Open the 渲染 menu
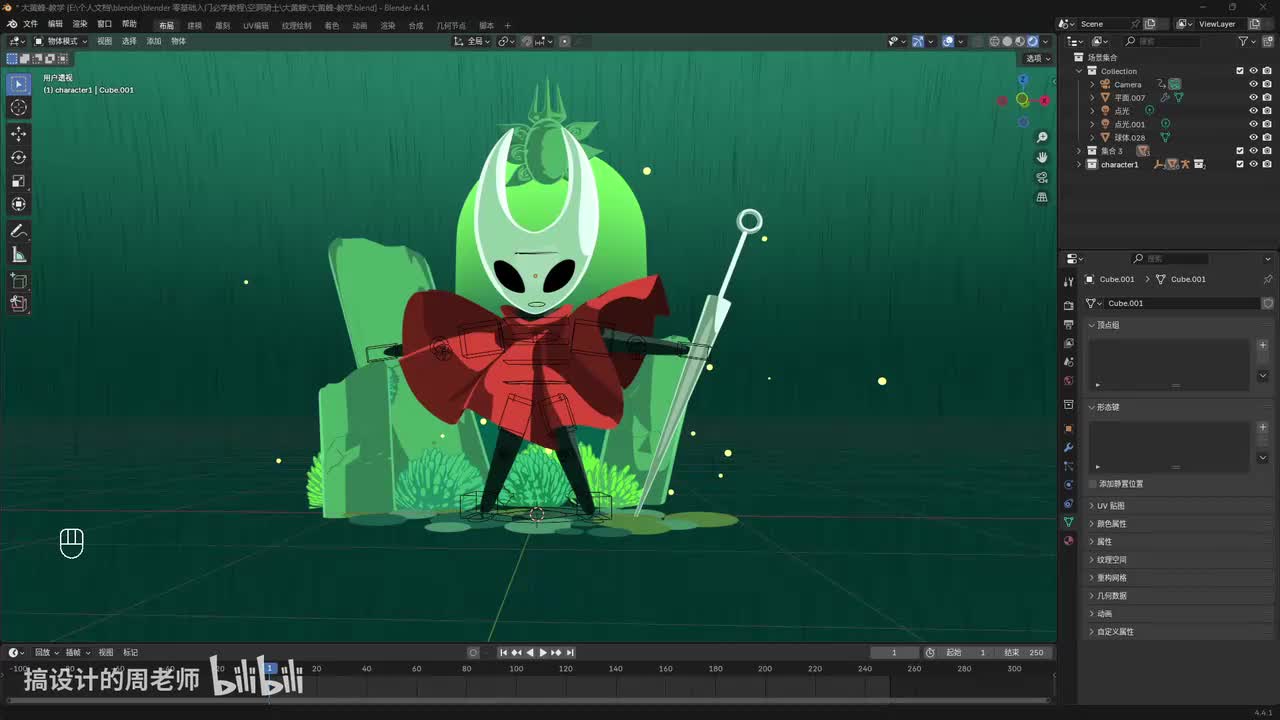The image size is (1280, 720). (80, 24)
